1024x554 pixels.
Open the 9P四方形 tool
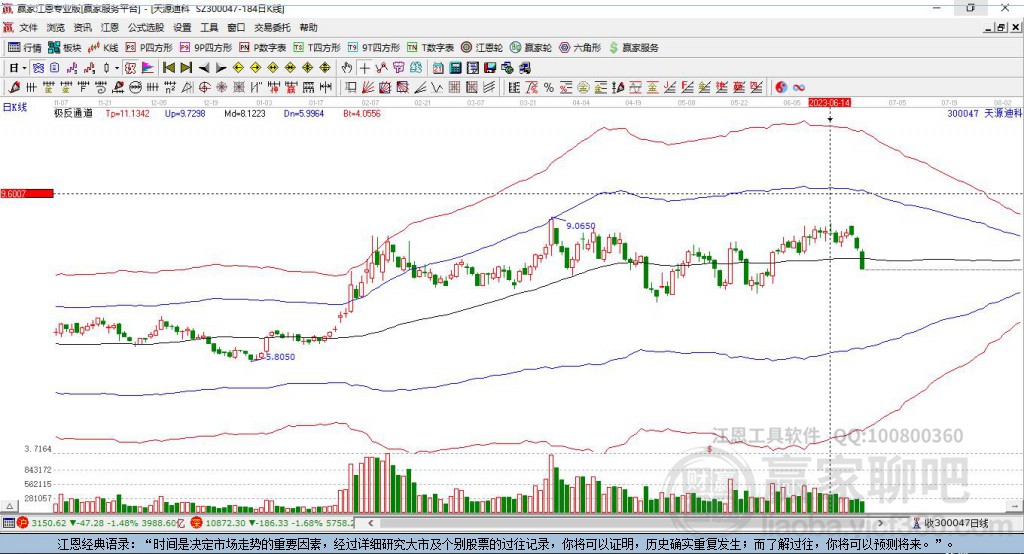(206, 48)
